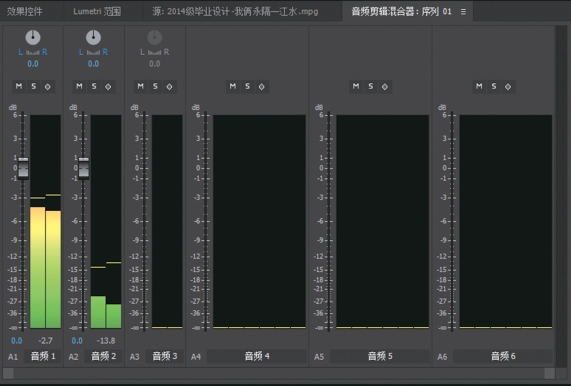Mute track A3 with its M button
The height and width of the screenshot is (386, 571).
point(141,86)
